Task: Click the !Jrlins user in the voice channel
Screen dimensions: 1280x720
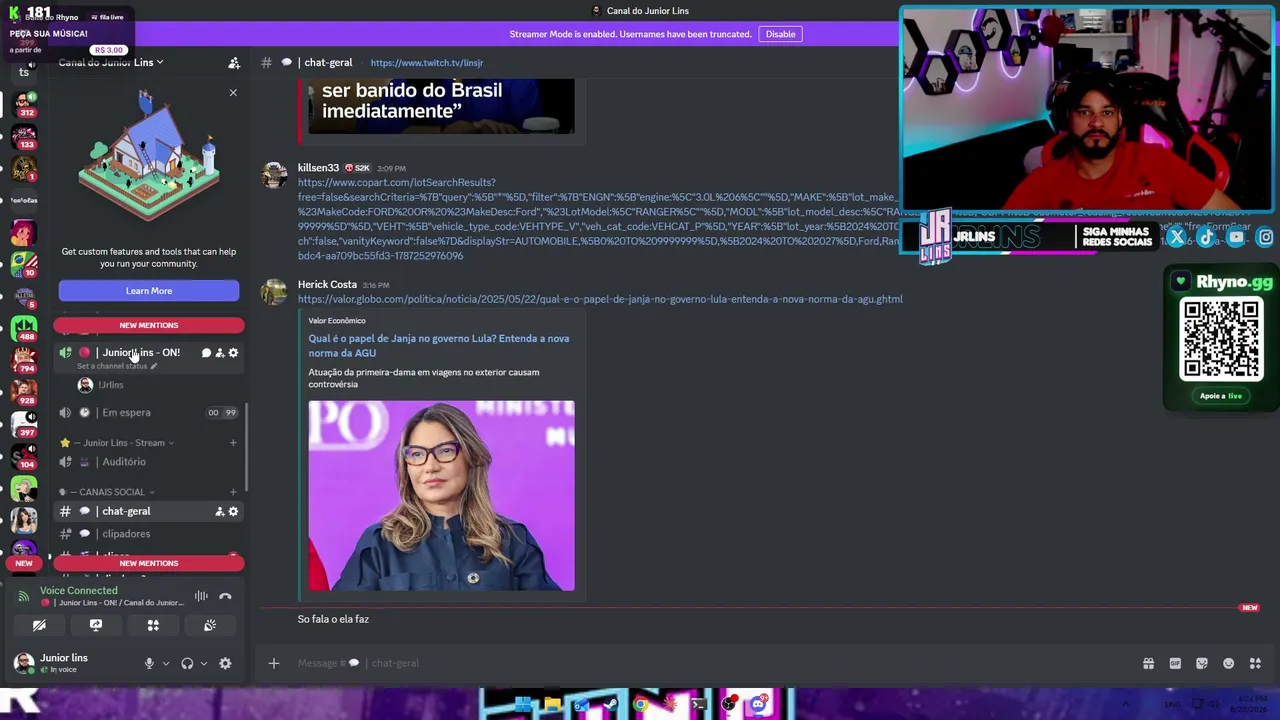Action: (x=101, y=385)
